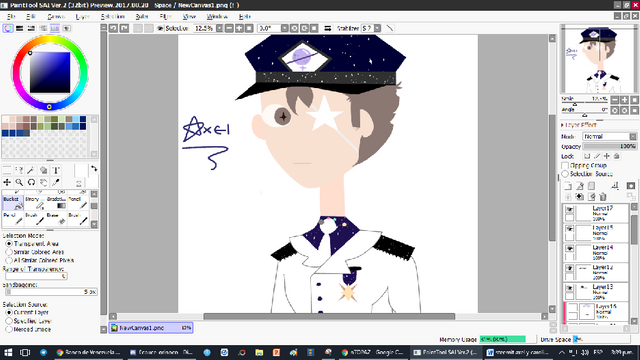
Task: Pick the magic wand tool
Action: 31,170
